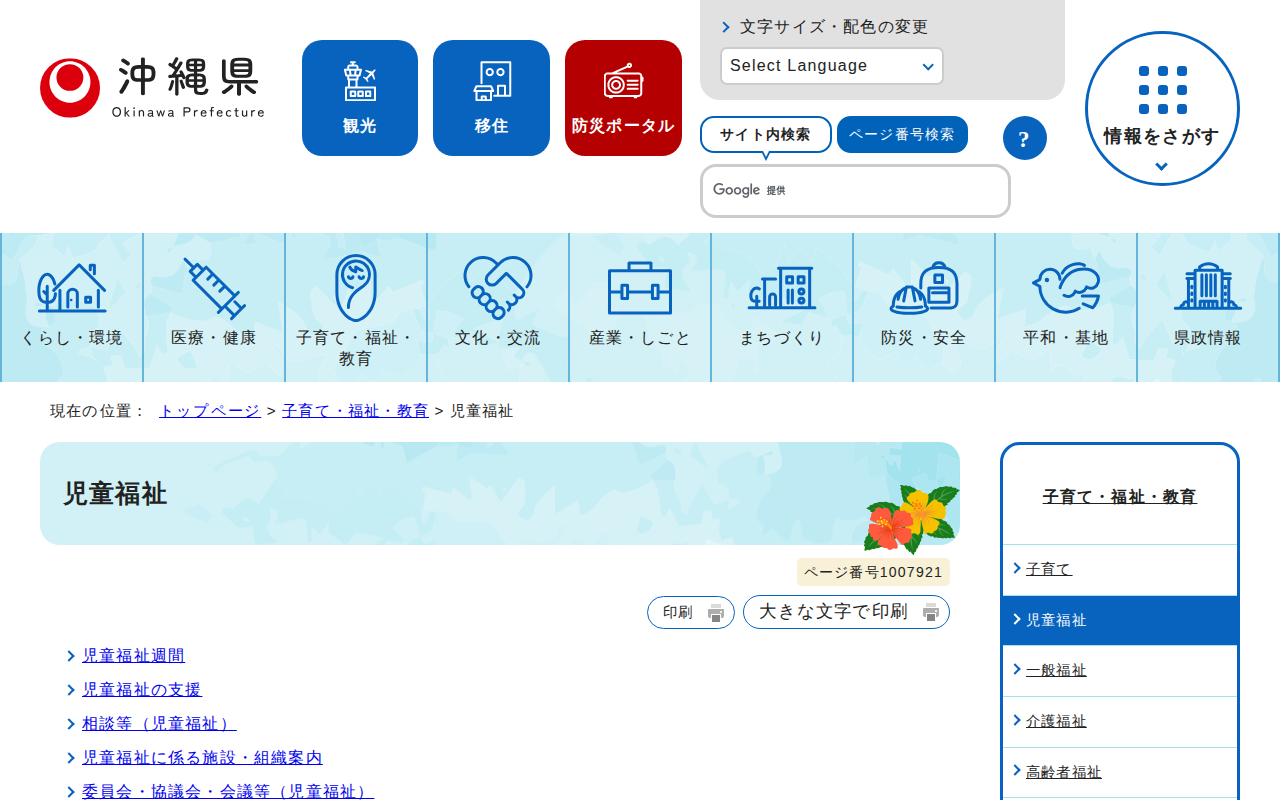Switch to the ページ番号検索 tab
Viewport: 1280px width, 800px height.
click(x=902, y=134)
